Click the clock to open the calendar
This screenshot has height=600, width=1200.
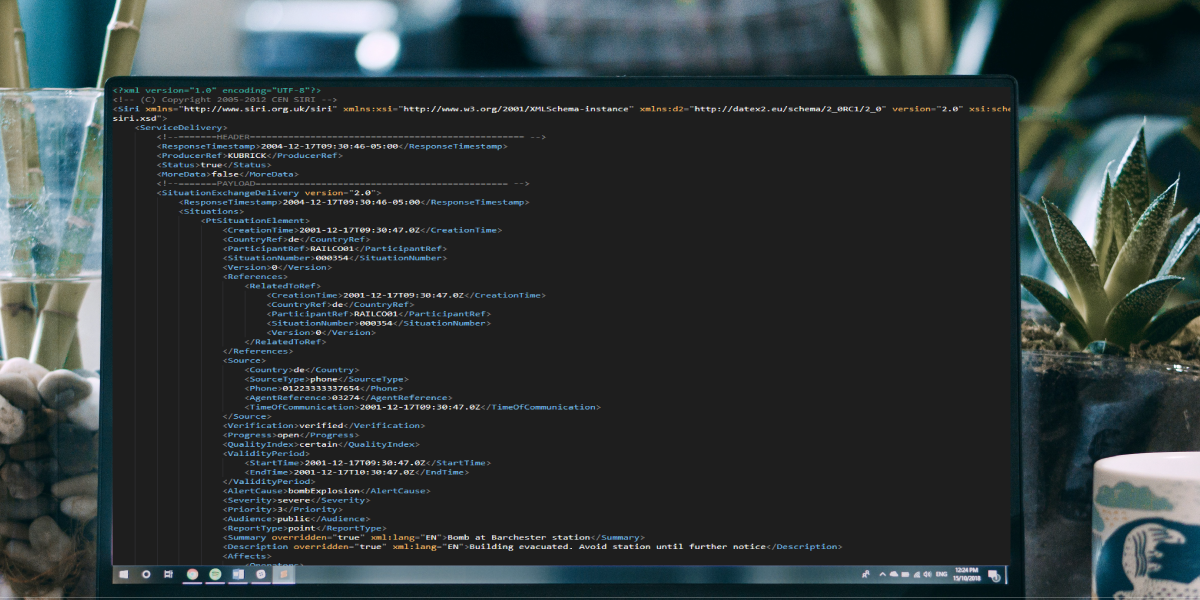pyautogui.click(x=965, y=576)
